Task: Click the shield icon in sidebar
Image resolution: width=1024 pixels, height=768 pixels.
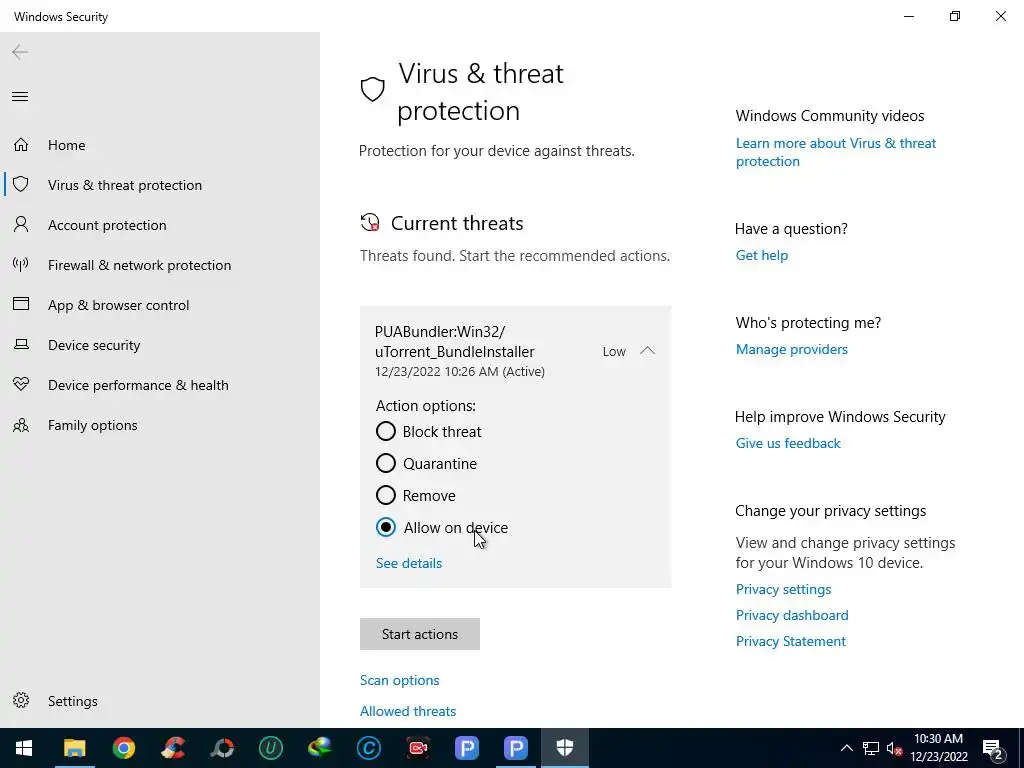Action: pyautogui.click(x=21, y=184)
